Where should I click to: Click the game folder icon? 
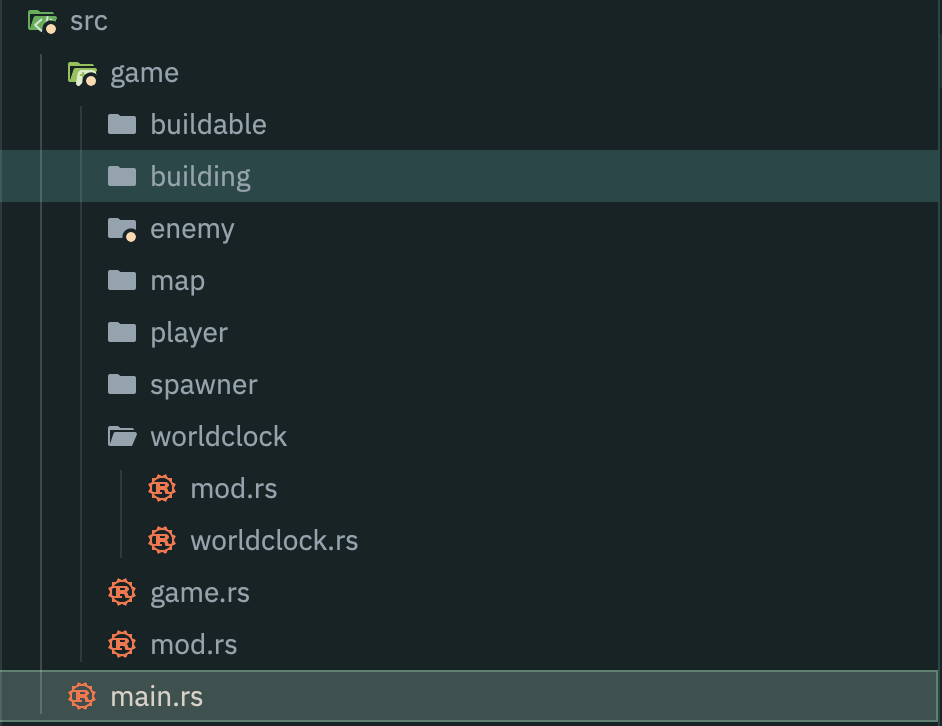coord(82,73)
